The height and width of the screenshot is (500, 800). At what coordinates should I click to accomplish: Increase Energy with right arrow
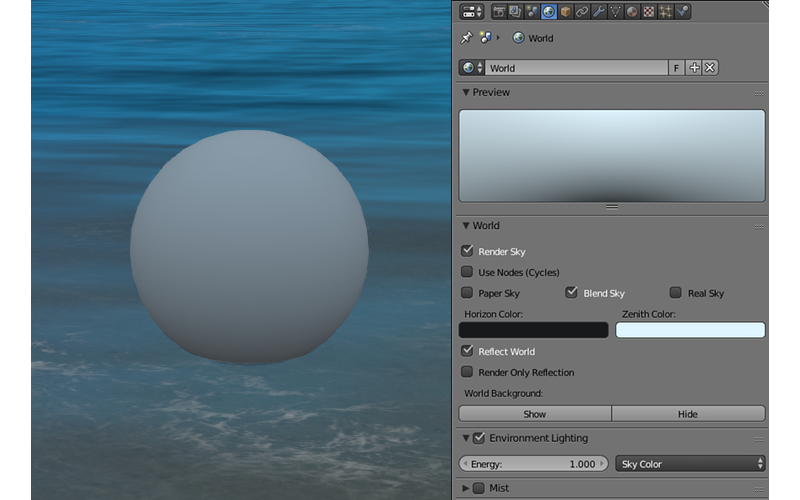pos(602,464)
